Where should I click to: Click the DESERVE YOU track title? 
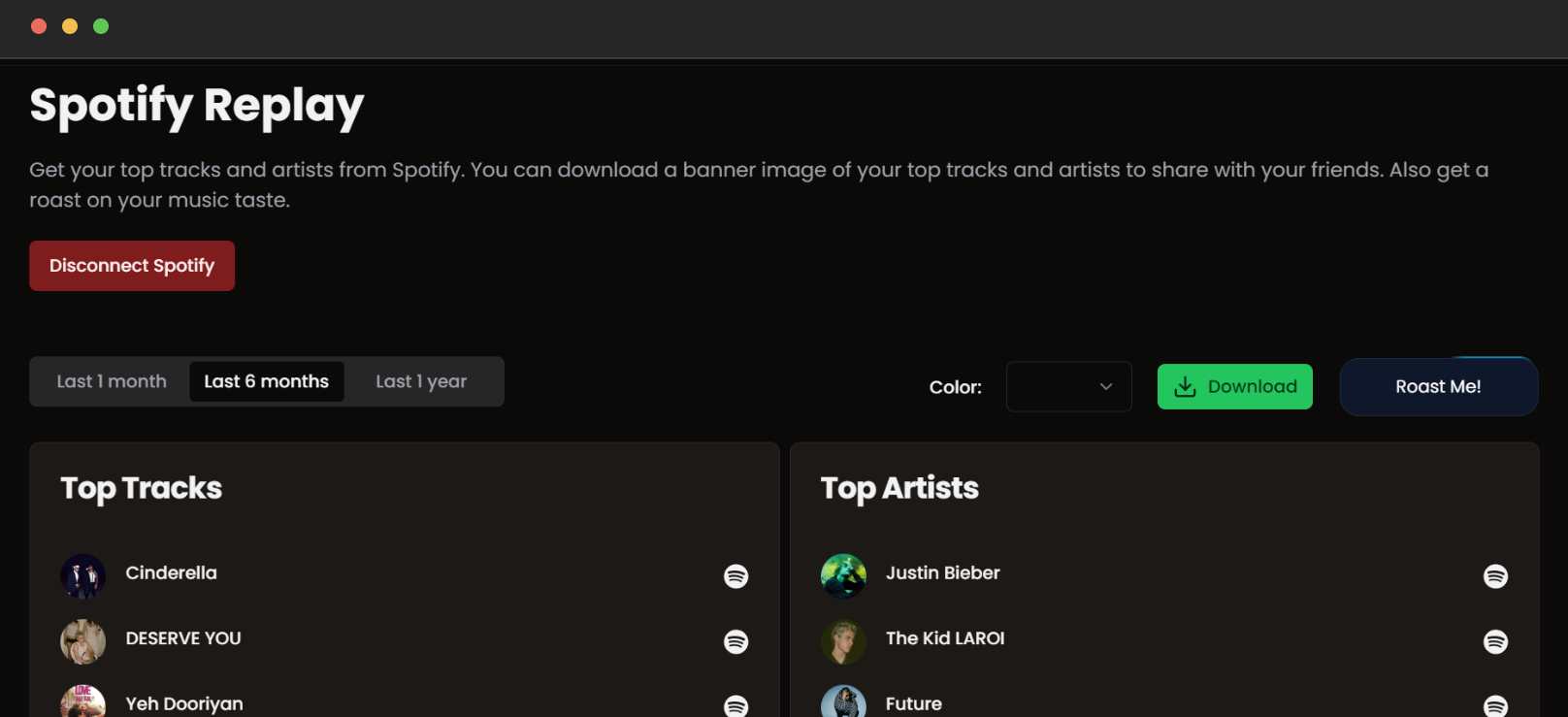pyautogui.click(x=183, y=638)
